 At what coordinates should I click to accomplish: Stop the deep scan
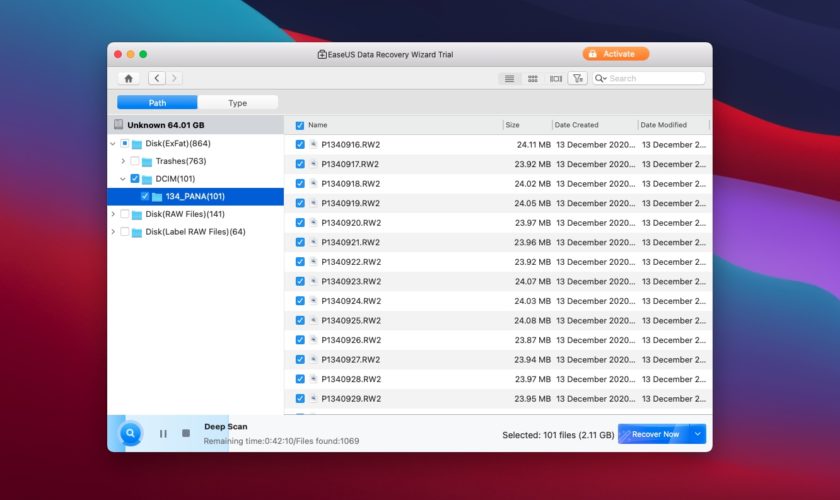[x=186, y=433]
